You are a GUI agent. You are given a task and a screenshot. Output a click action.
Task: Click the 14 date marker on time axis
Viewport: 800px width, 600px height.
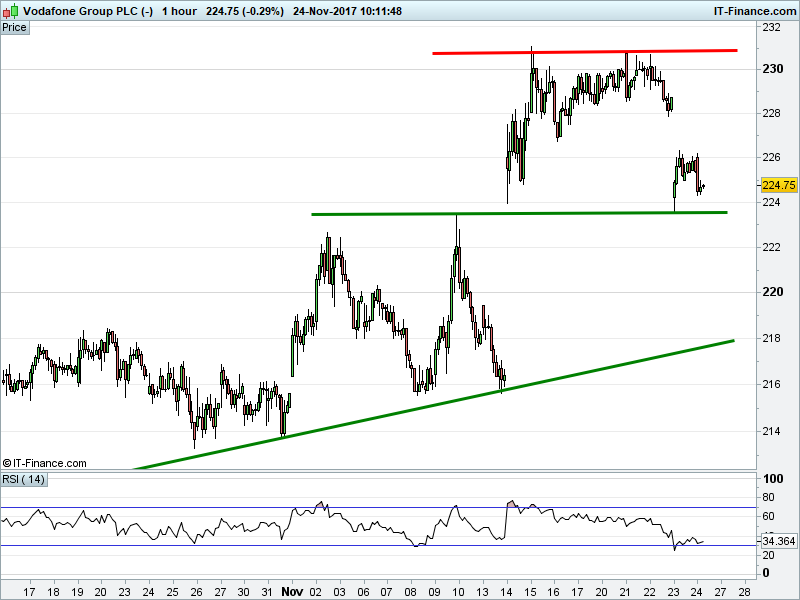[507, 592]
